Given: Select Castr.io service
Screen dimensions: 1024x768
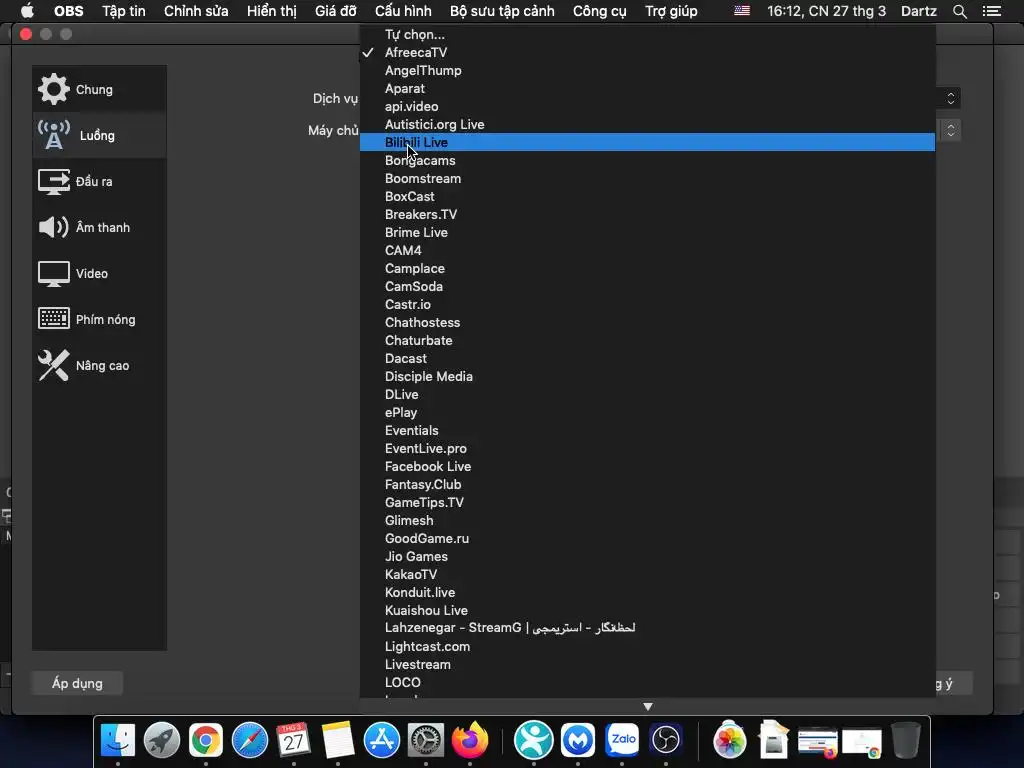Looking at the screenshot, I should pos(647,304).
